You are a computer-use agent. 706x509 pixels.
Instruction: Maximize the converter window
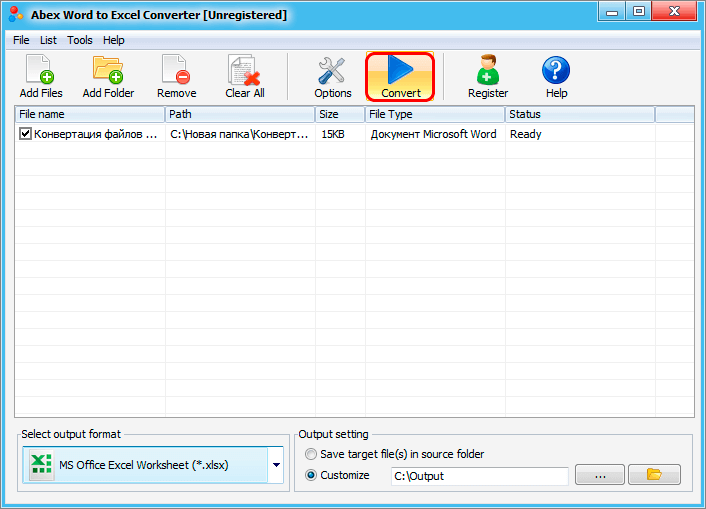638,12
